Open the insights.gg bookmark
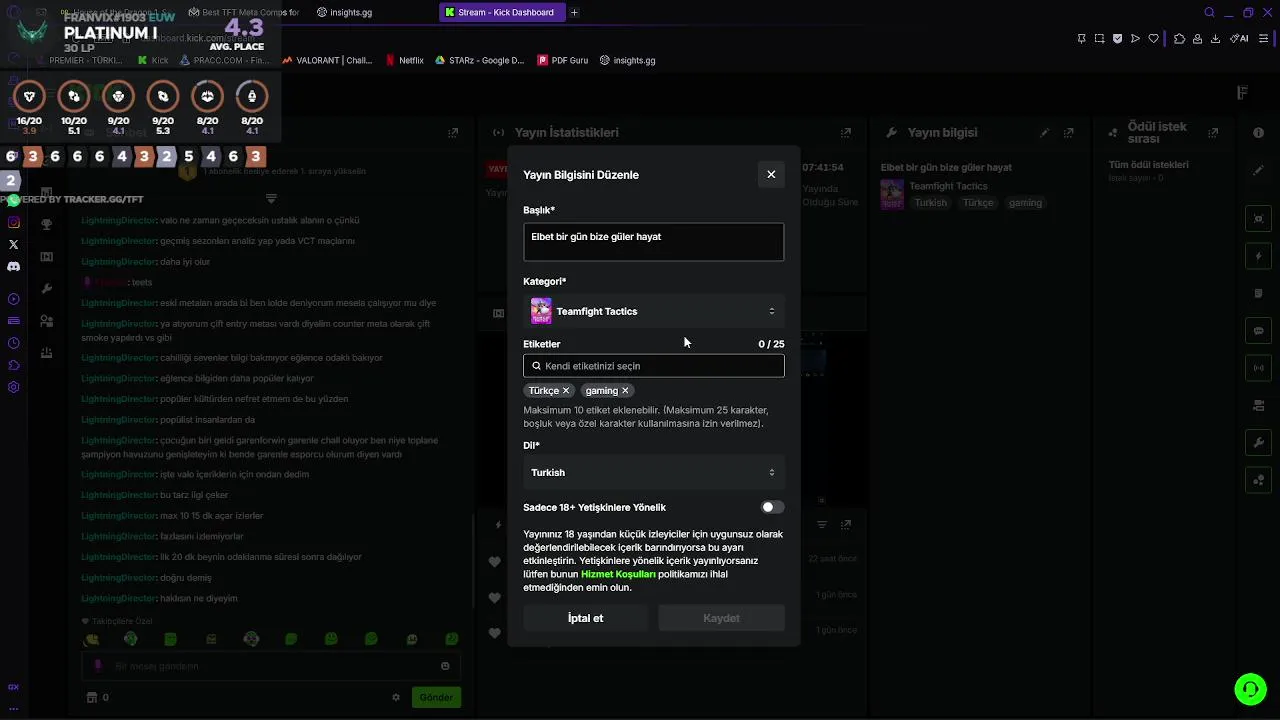1280x720 pixels. click(x=627, y=60)
